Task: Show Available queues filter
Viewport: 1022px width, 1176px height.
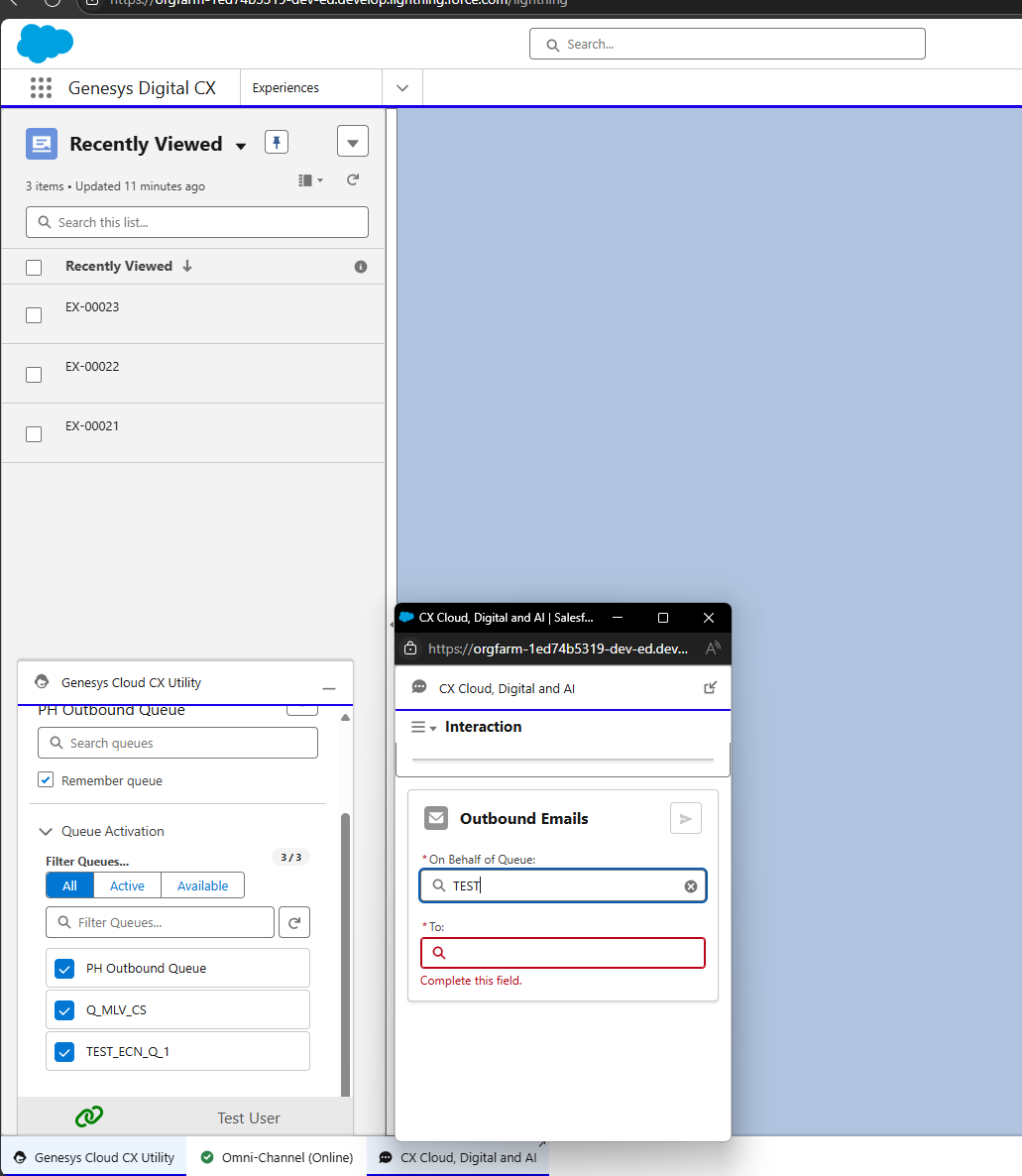Action: pyautogui.click(x=202, y=885)
